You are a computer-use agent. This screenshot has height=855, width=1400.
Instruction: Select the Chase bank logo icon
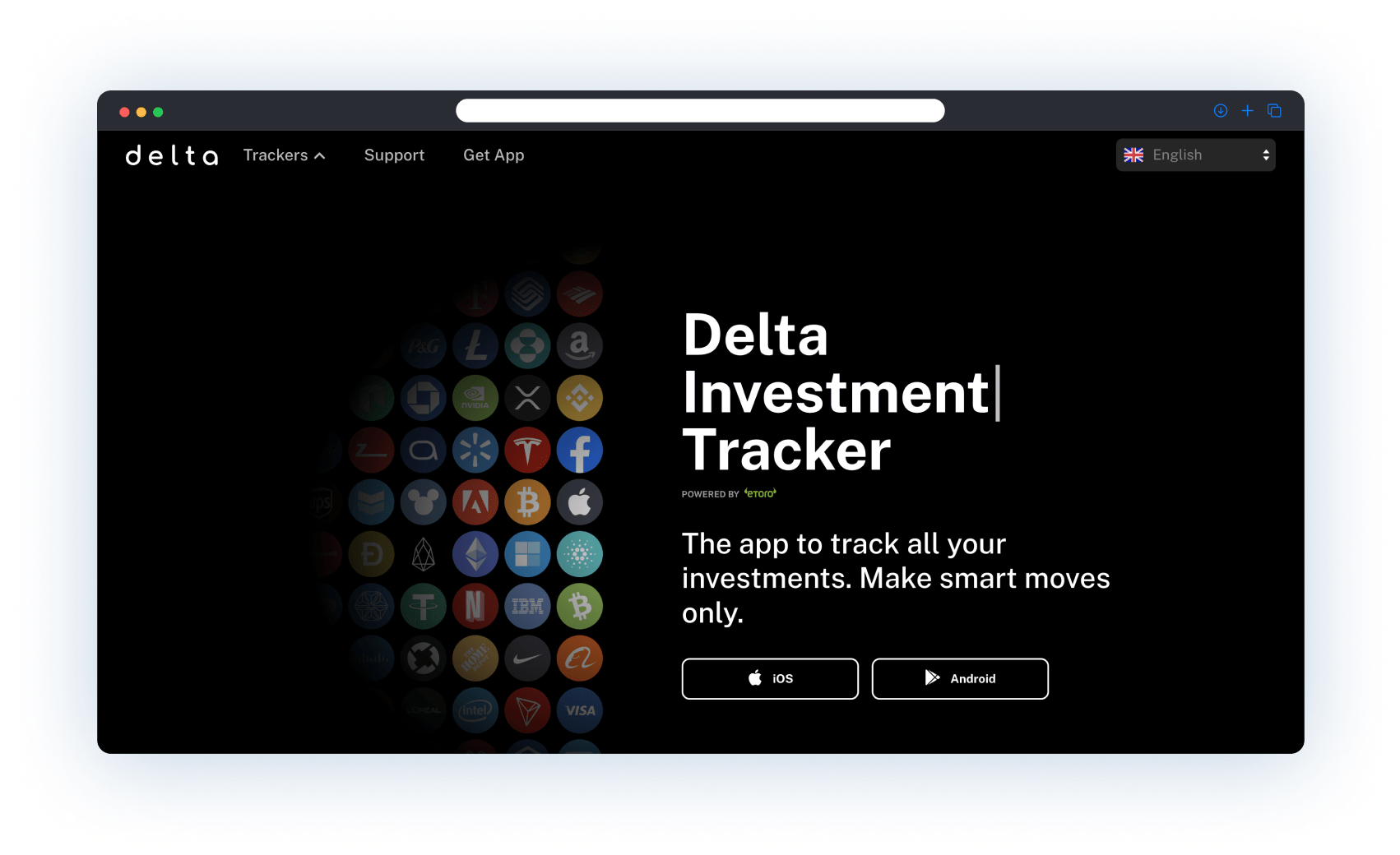tap(424, 398)
